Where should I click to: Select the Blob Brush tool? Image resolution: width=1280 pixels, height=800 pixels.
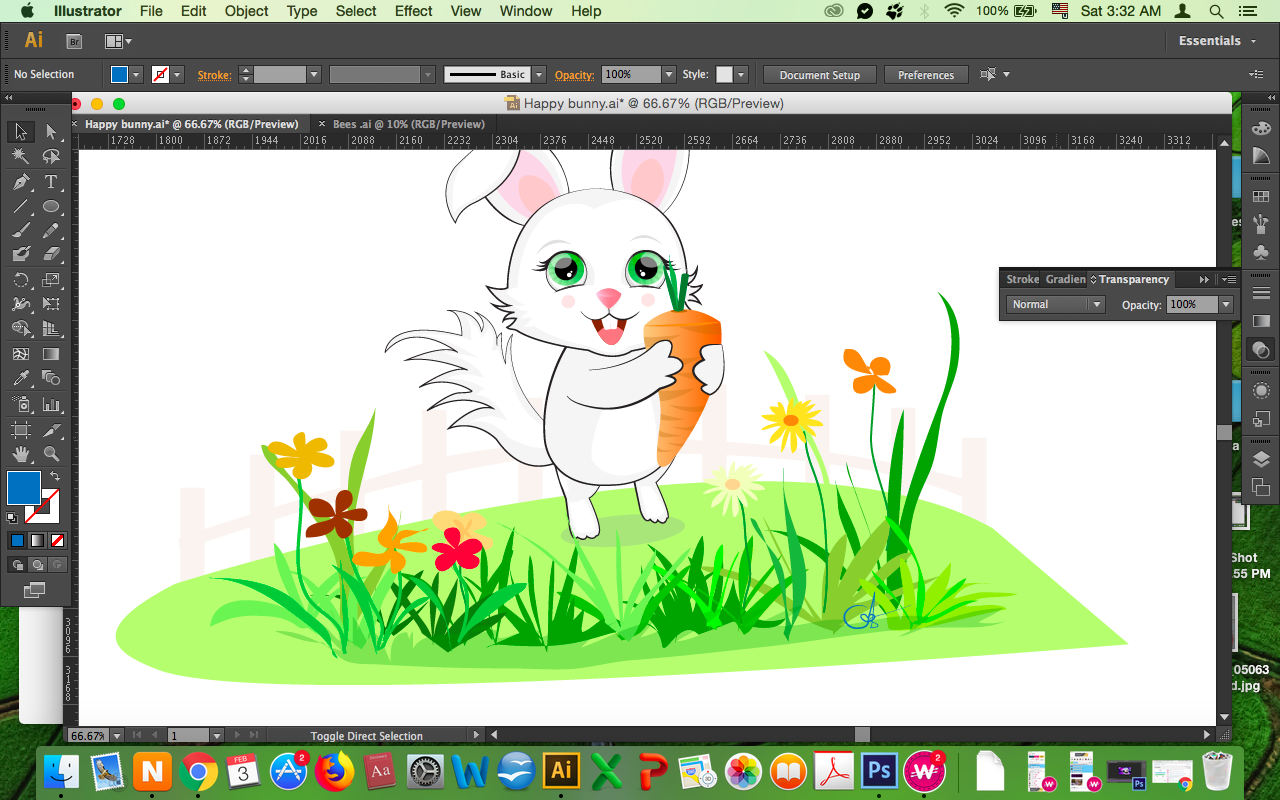pyautogui.click(x=21, y=255)
